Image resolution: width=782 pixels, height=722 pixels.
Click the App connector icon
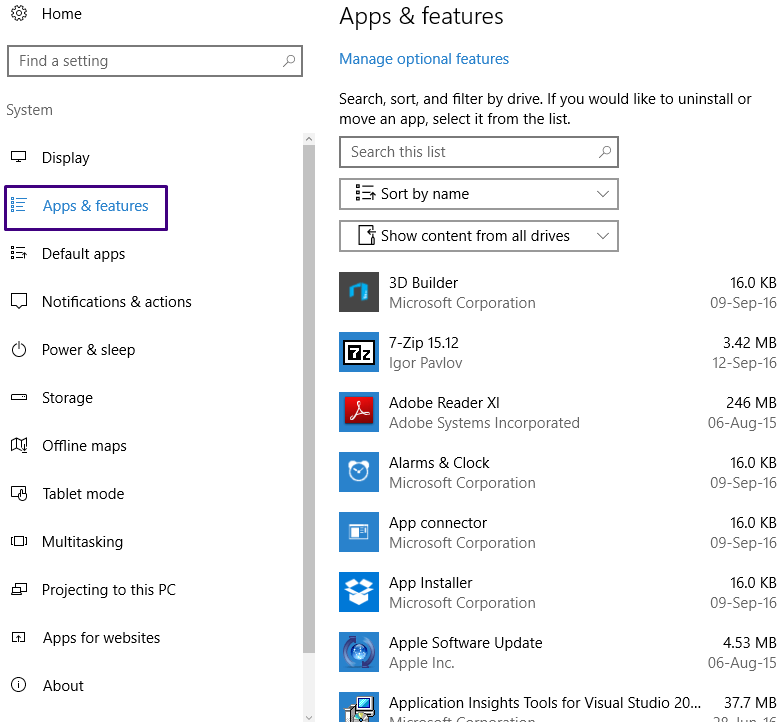click(359, 532)
